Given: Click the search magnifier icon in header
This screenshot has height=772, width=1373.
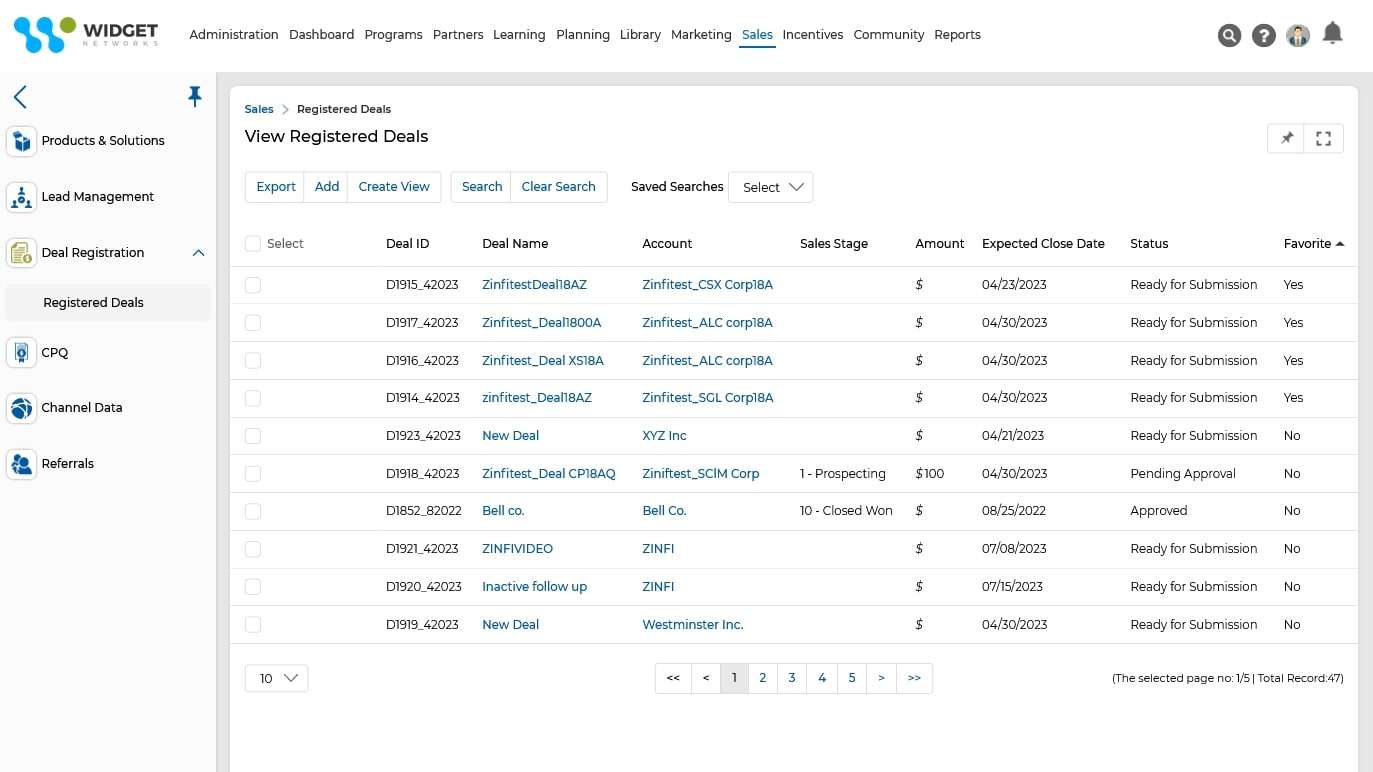Looking at the screenshot, I should tap(1229, 36).
